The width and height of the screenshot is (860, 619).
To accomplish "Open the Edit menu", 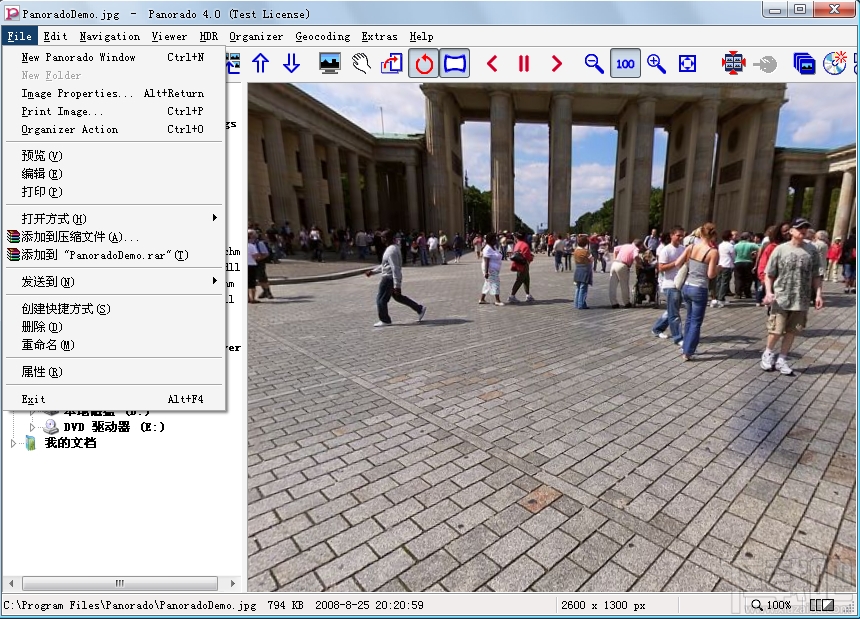I will (55, 36).
